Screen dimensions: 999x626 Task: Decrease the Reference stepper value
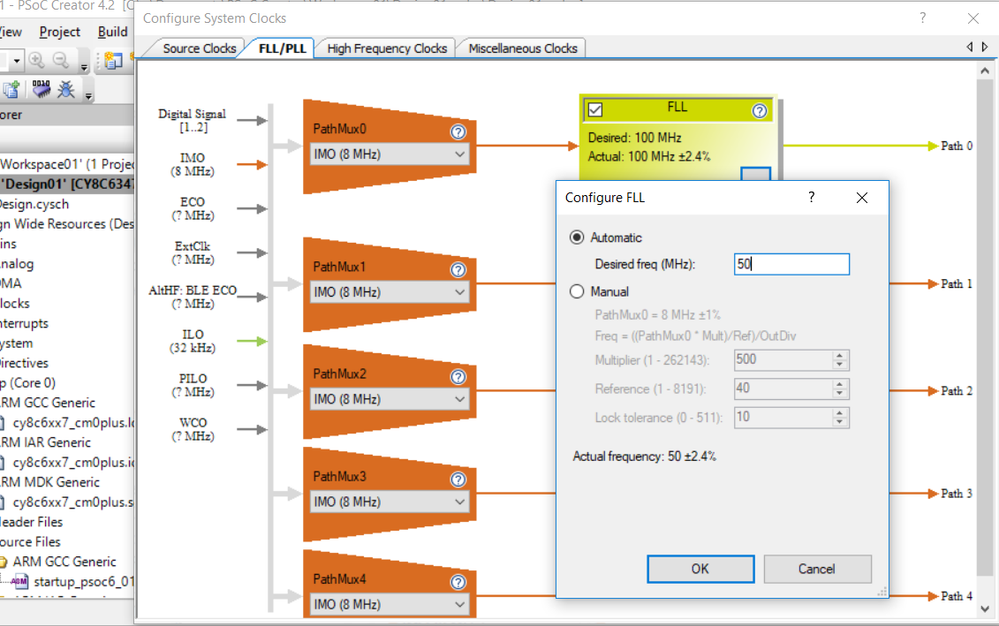pyautogui.click(x=840, y=394)
